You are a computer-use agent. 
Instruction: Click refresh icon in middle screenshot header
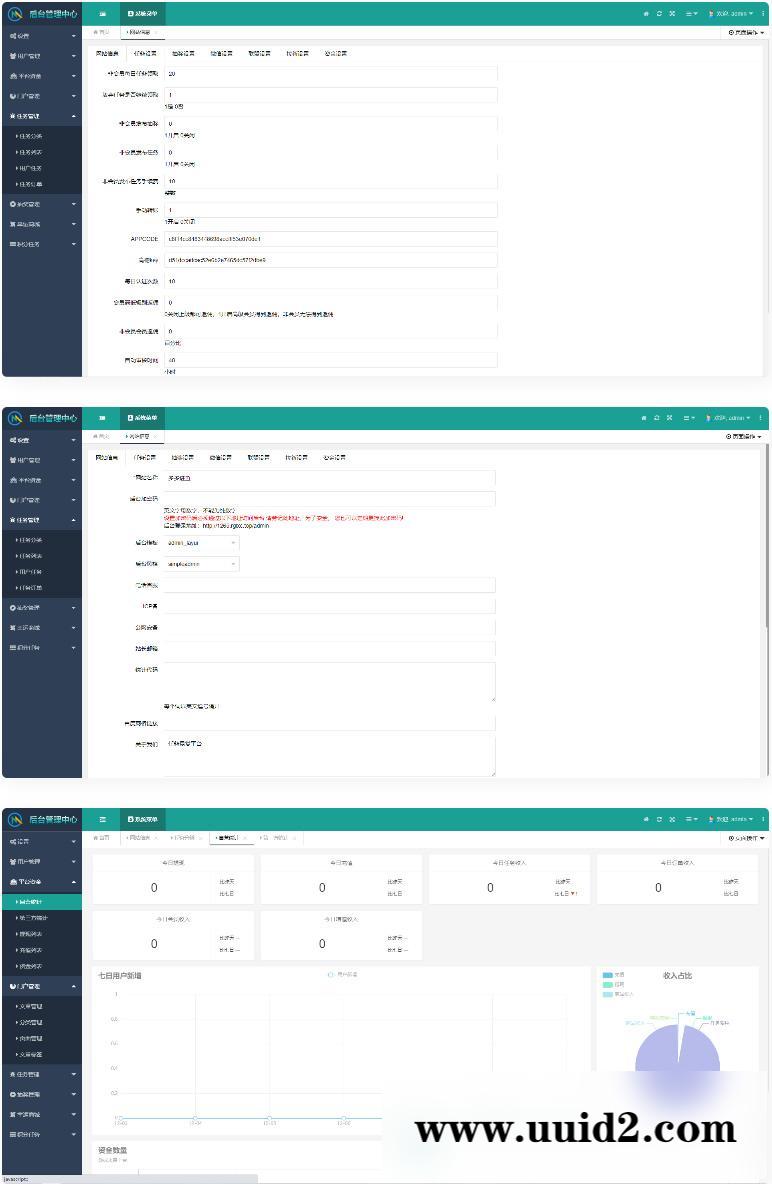pos(656,418)
